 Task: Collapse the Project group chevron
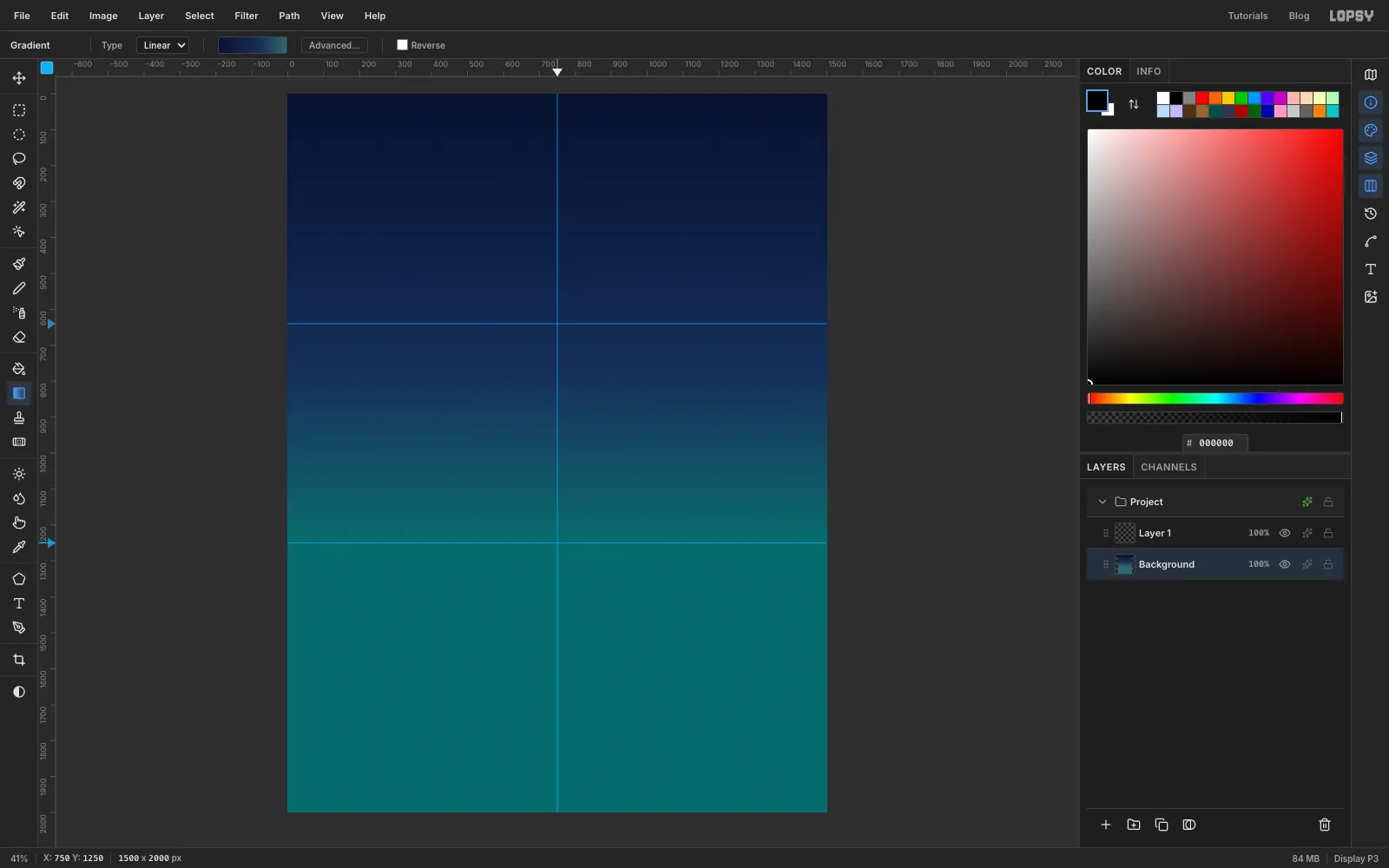[x=1103, y=502]
